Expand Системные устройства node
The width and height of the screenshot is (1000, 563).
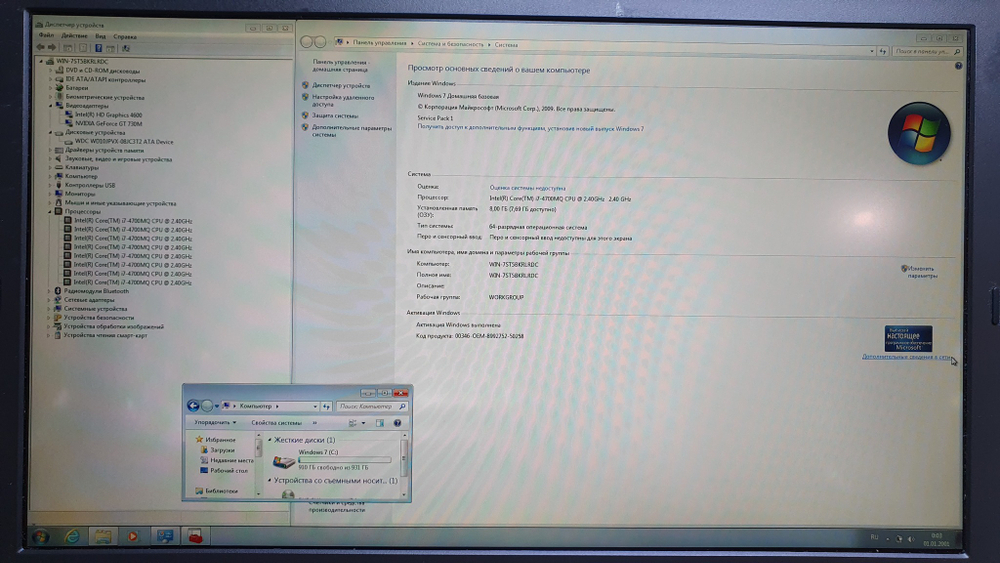pyautogui.click(x=49, y=309)
